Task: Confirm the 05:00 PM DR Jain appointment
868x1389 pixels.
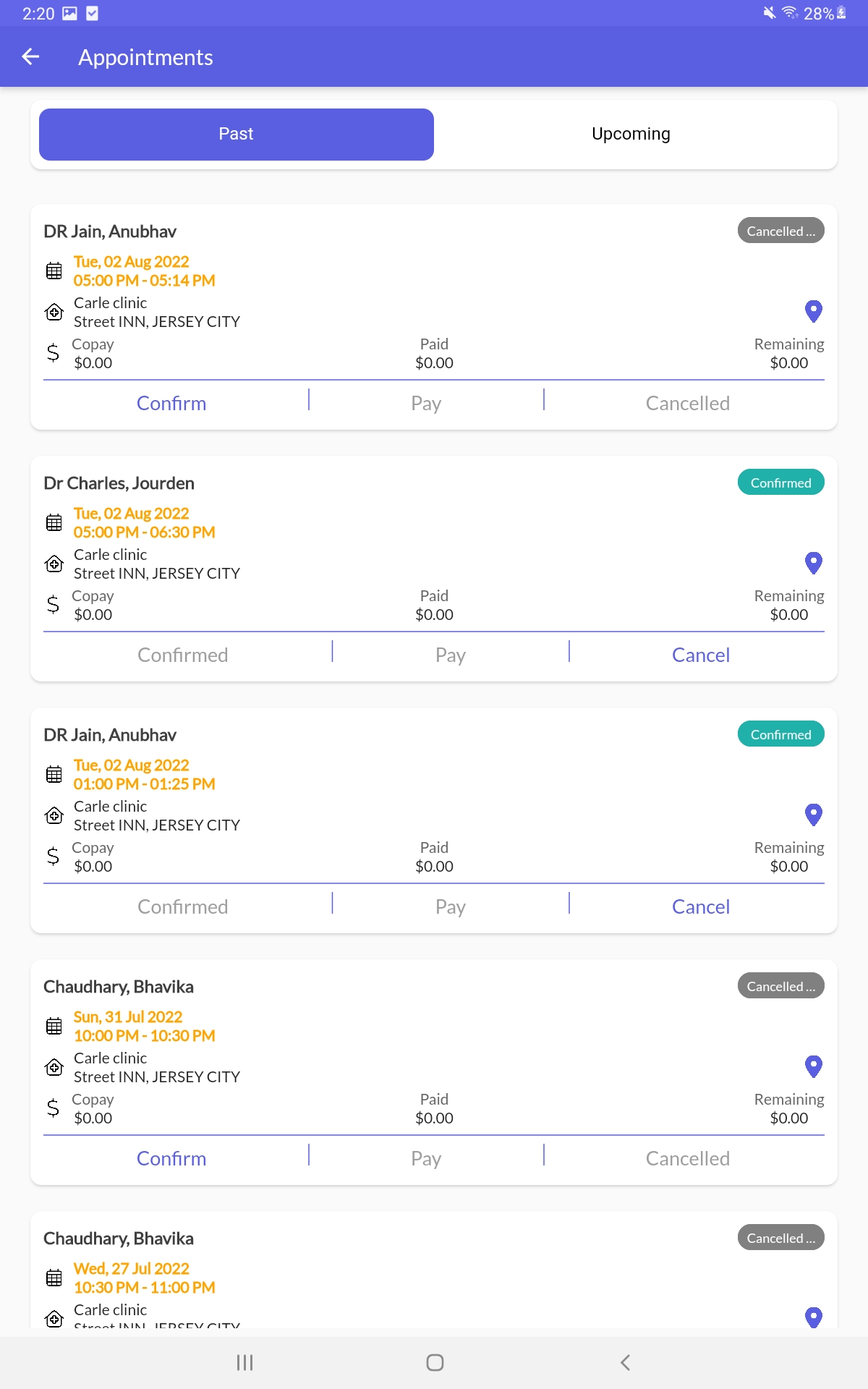Action: [x=171, y=403]
